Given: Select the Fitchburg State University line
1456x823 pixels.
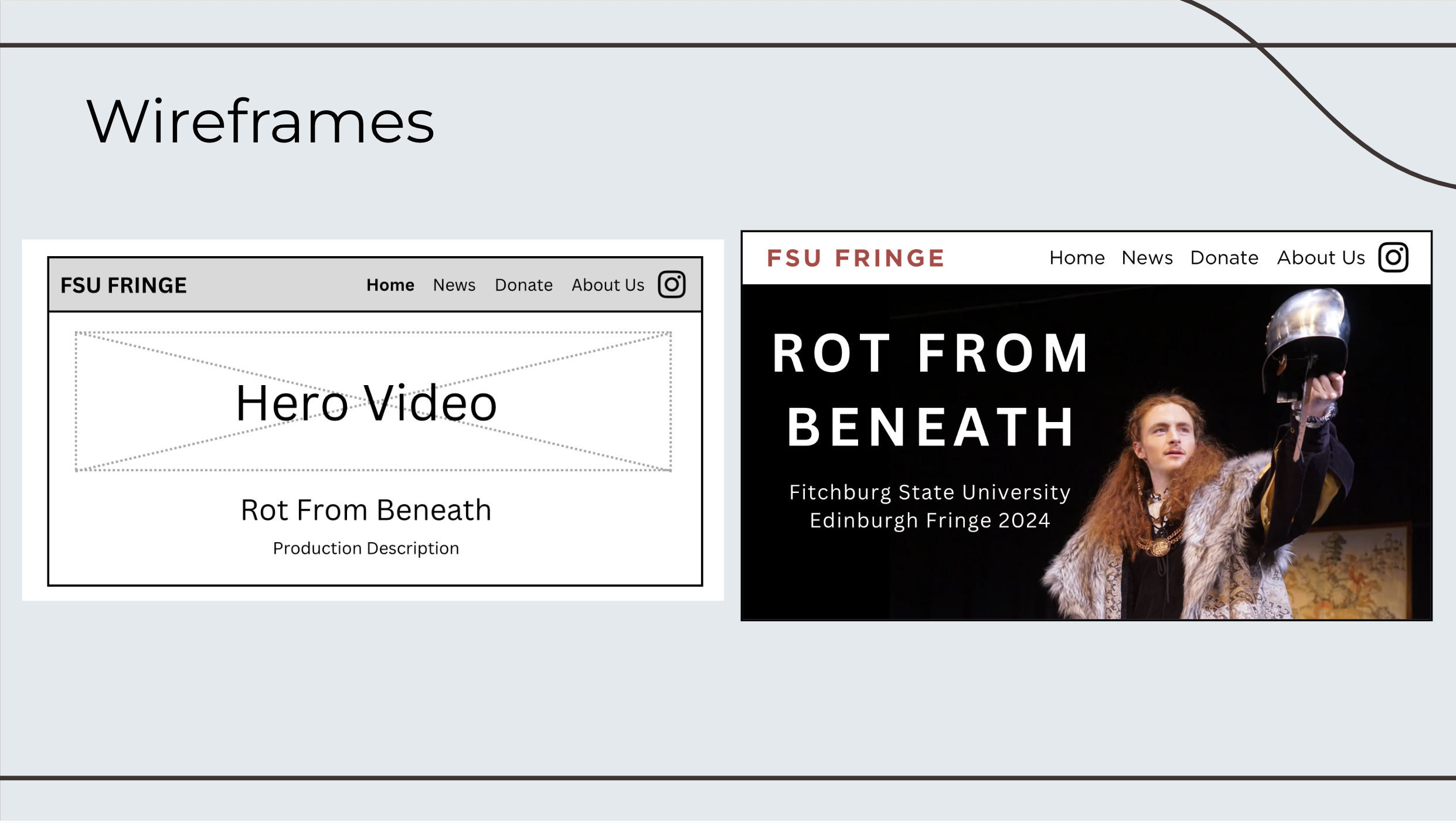Looking at the screenshot, I should coord(930,492).
